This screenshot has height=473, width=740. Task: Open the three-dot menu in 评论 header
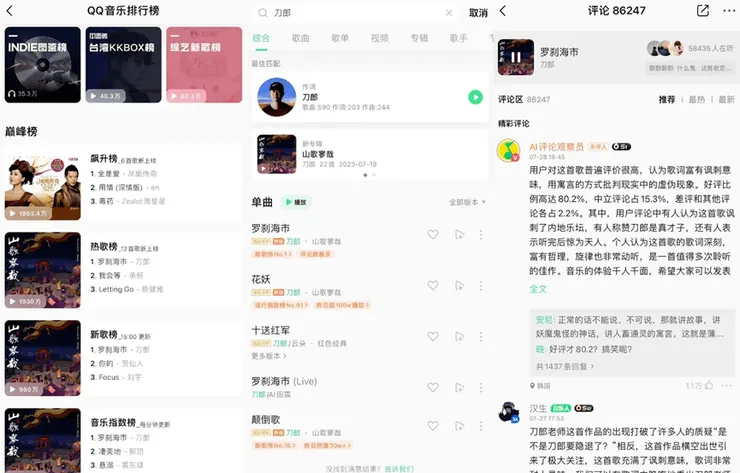729,11
